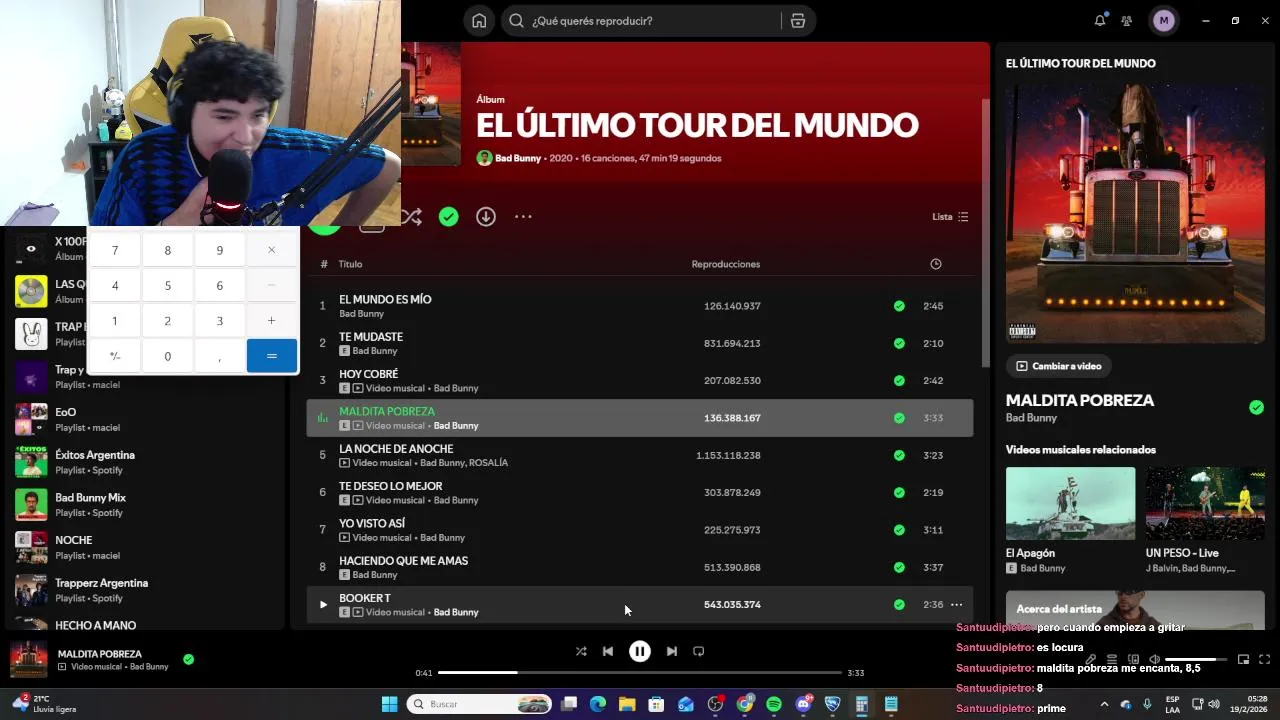Viewport: 1280px width, 720px height.
Task: Change view using Lista dropdown
Action: (x=950, y=217)
